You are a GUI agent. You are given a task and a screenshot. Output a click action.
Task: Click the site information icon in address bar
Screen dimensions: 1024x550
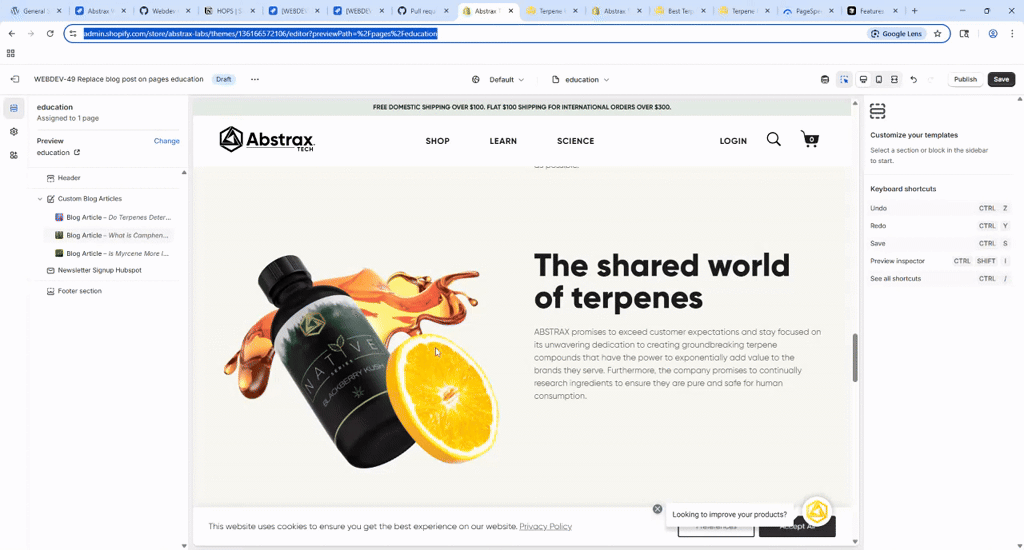73,33
